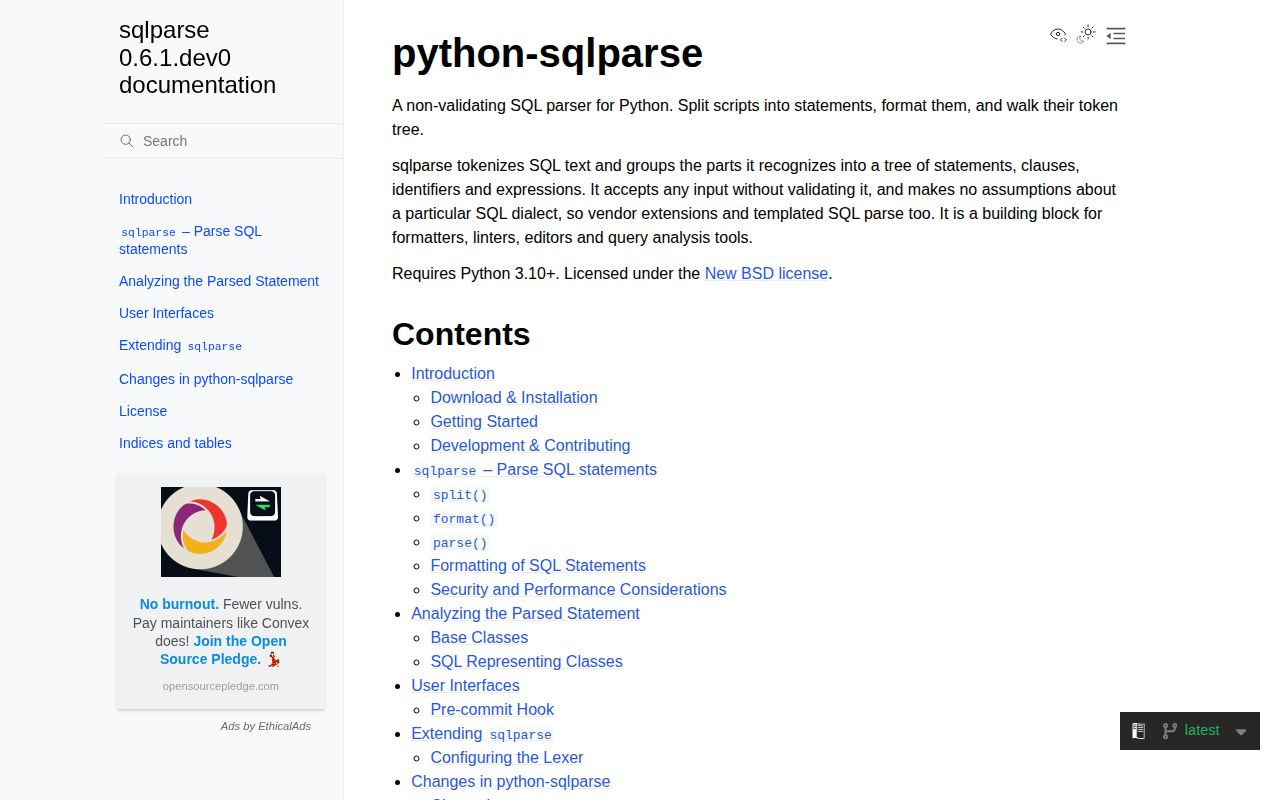Viewport: 1280px width, 800px height.
Task: Open Formatting of SQL Statements link
Action: [x=538, y=565]
